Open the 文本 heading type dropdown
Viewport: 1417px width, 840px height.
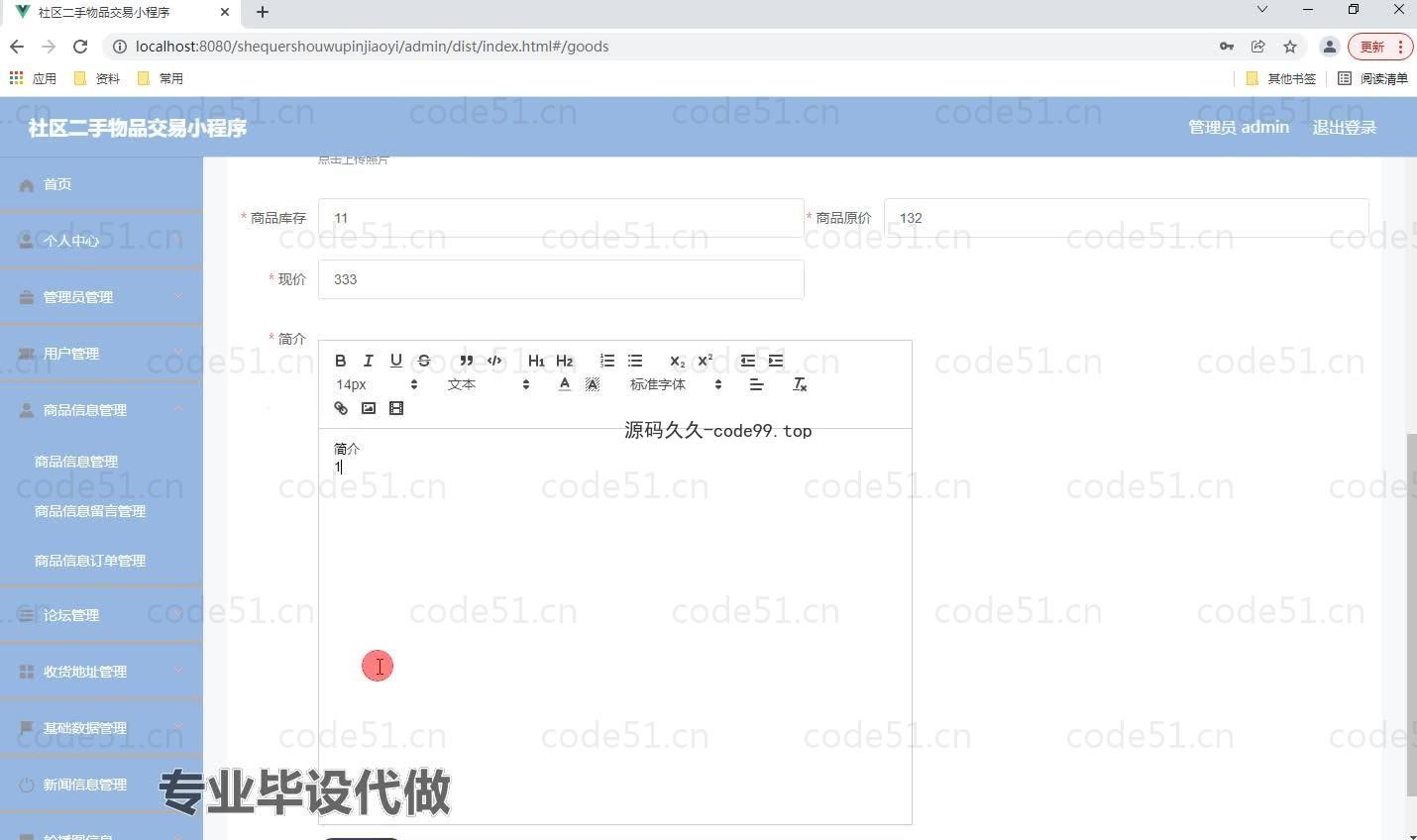489,384
